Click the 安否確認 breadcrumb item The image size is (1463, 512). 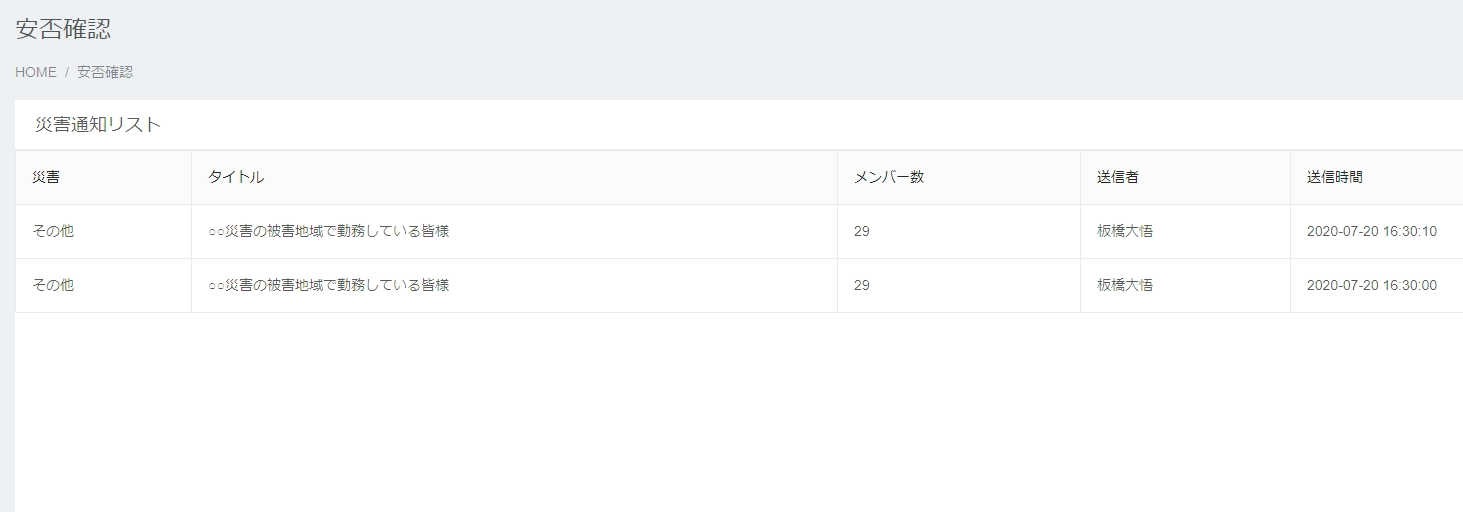pos(105,72)
